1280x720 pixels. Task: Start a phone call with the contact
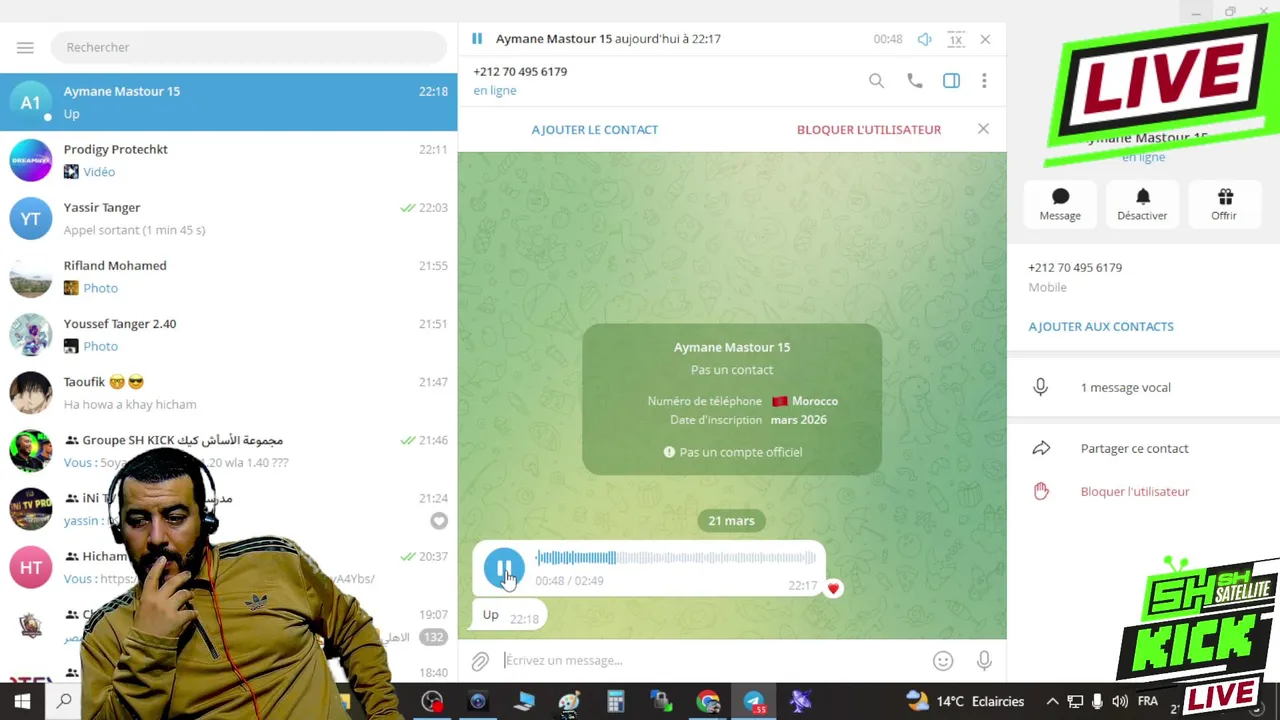pos(914,81)
